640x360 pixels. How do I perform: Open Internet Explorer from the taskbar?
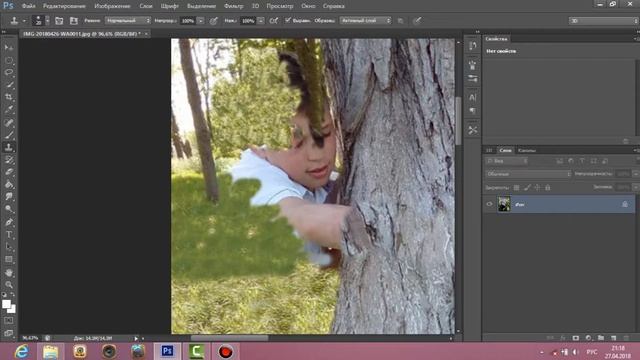pyautogui.click(x=21, y=351)
